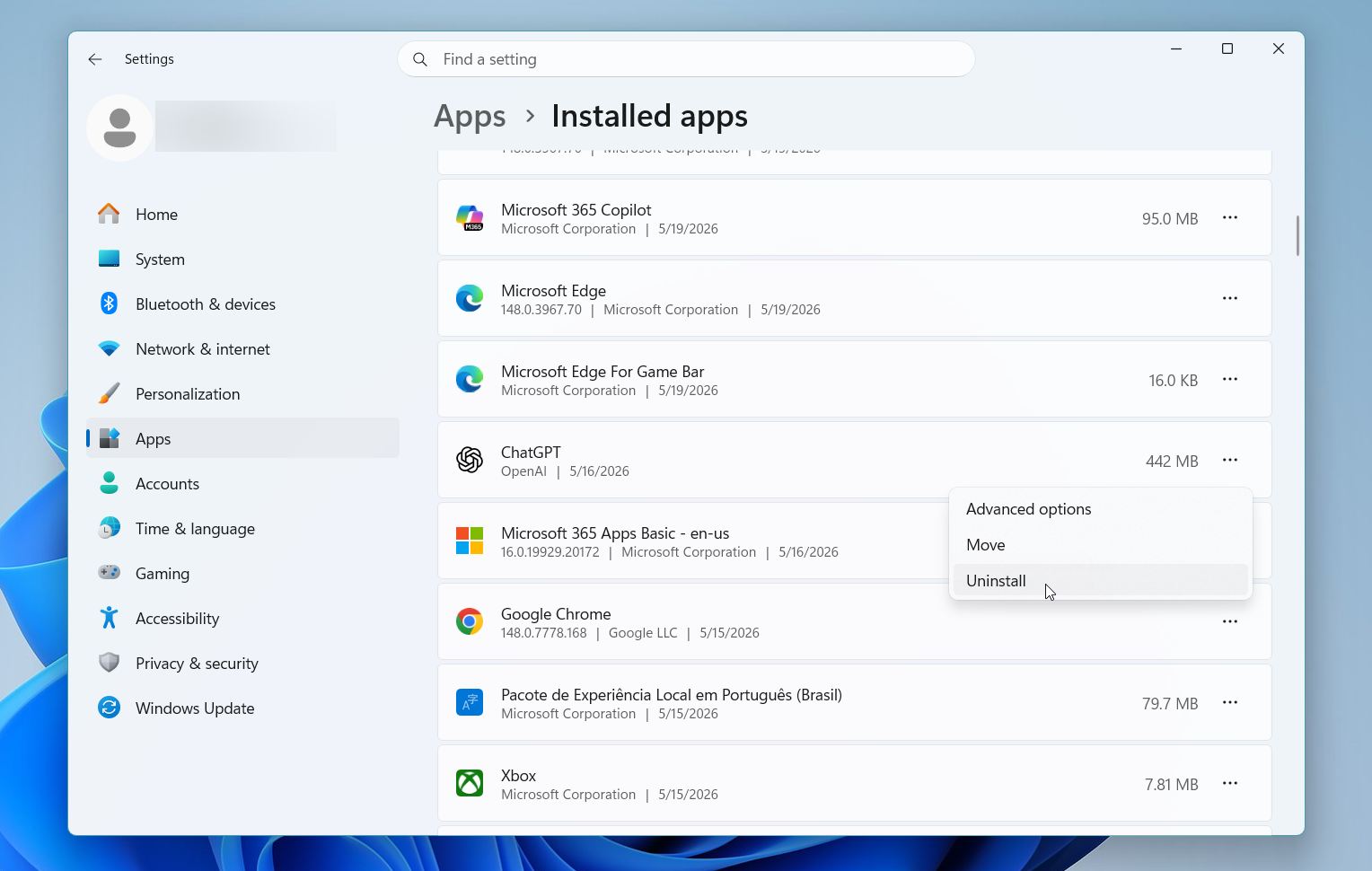Select Uninstall from the ChatGPT menu

(x=1100, y=581)
